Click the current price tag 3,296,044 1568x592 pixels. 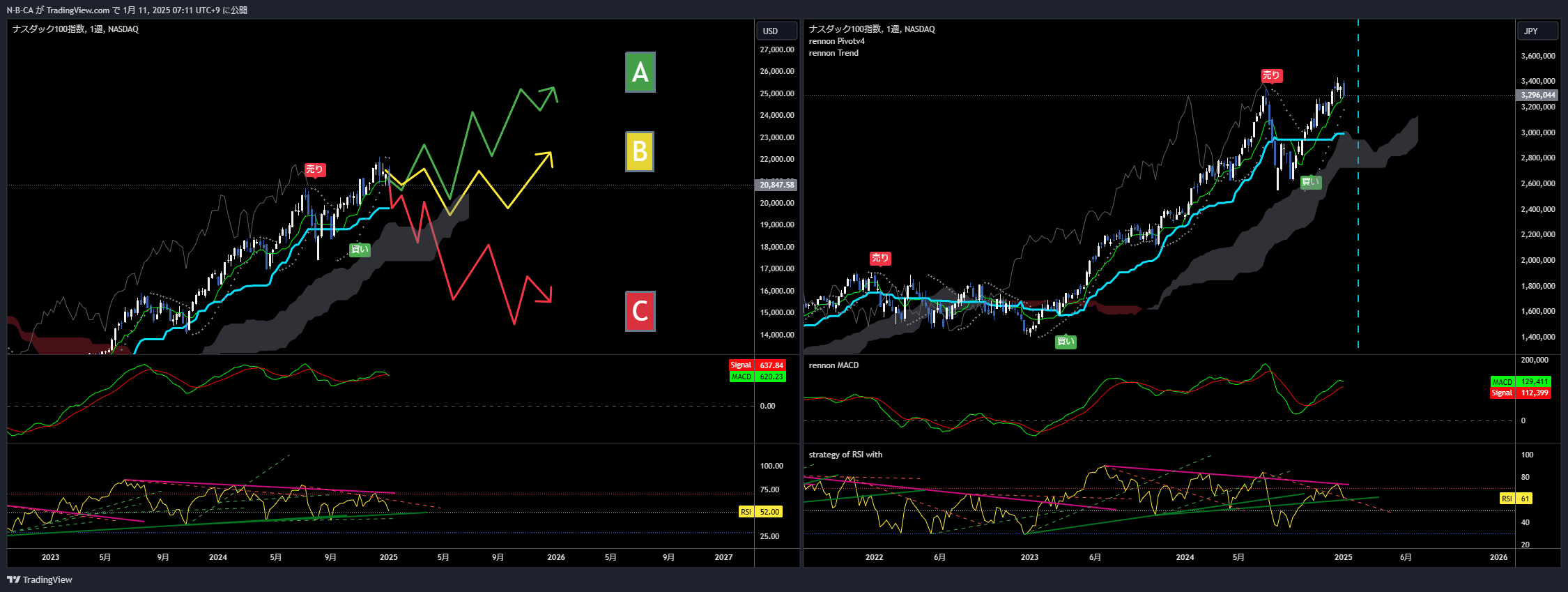coord(1537,95)
